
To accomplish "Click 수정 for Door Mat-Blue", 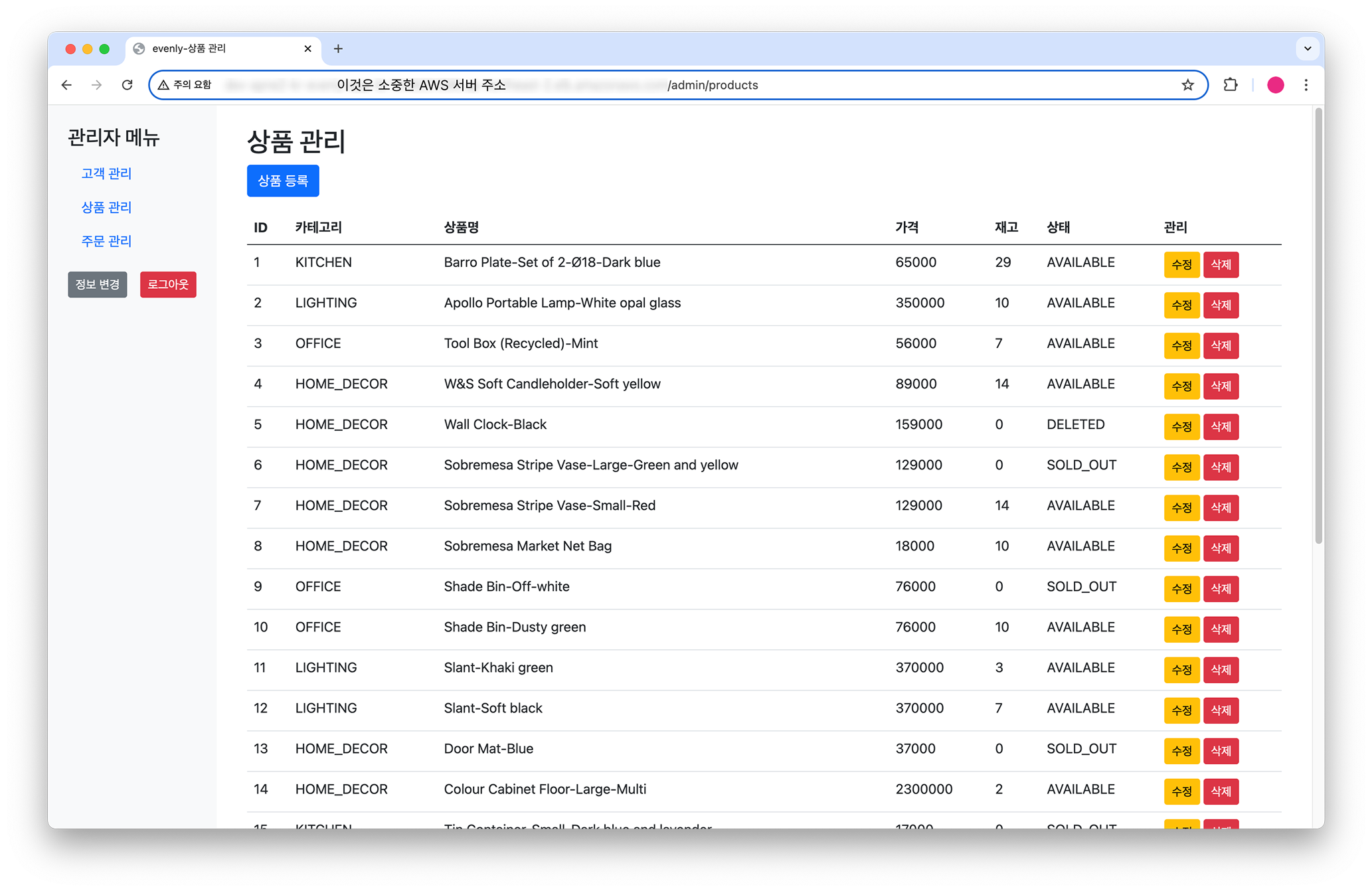I will pos(1181,750).
